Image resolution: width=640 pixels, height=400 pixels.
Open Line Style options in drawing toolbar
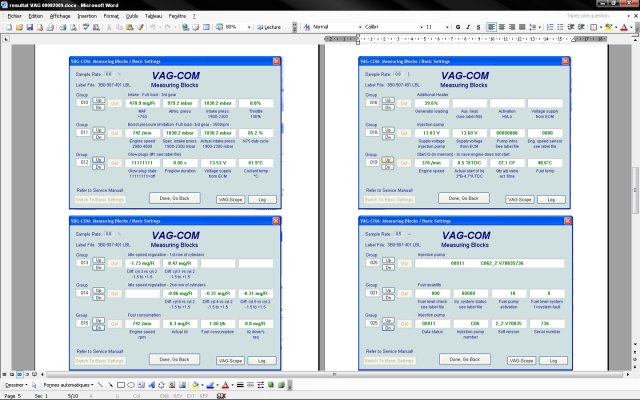[x=240, y=385]
